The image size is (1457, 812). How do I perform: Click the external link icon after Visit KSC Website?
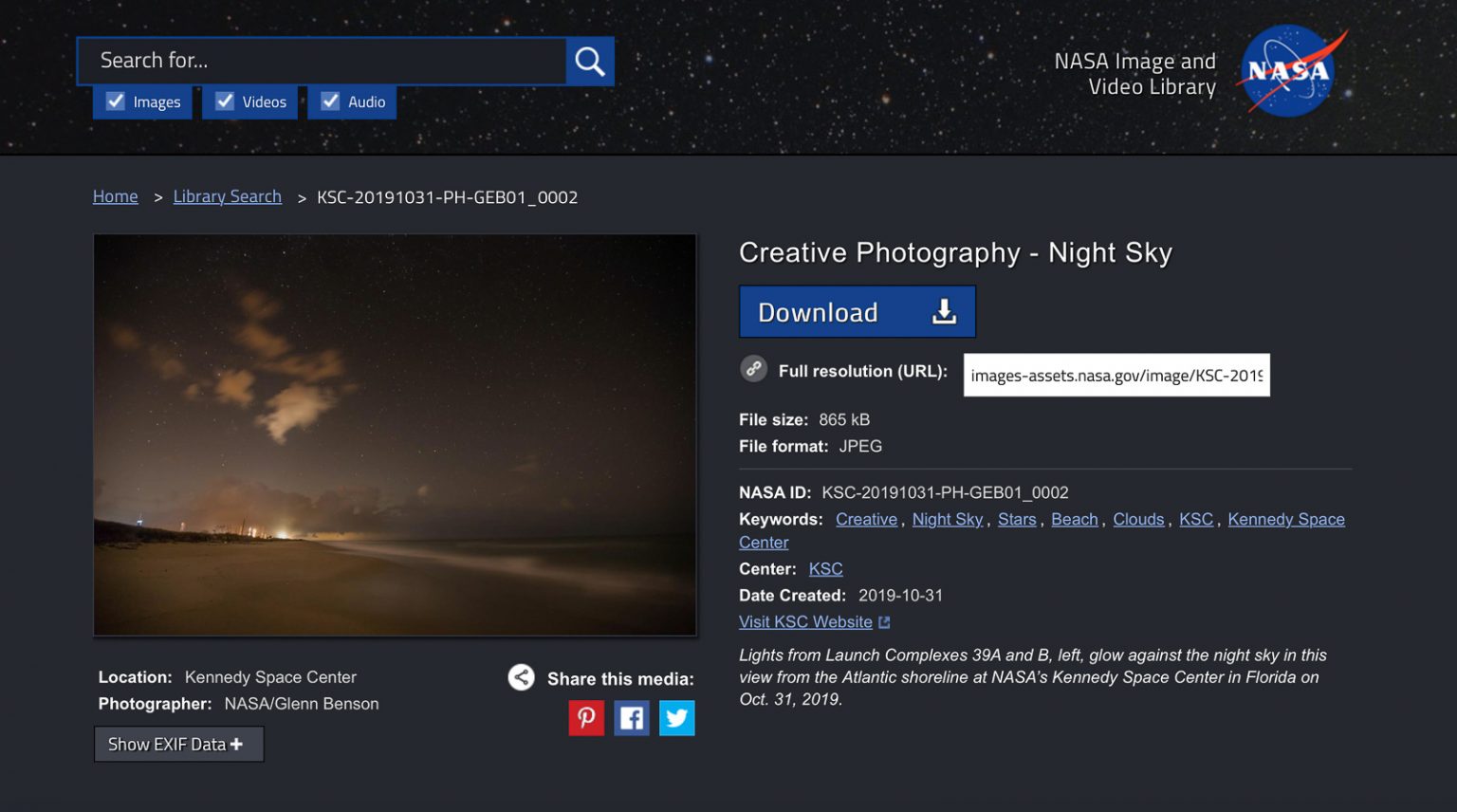click(x=885, y=621)
